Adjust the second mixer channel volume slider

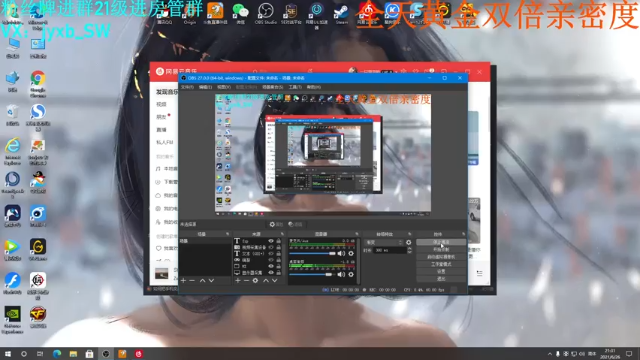click(312, 274)
